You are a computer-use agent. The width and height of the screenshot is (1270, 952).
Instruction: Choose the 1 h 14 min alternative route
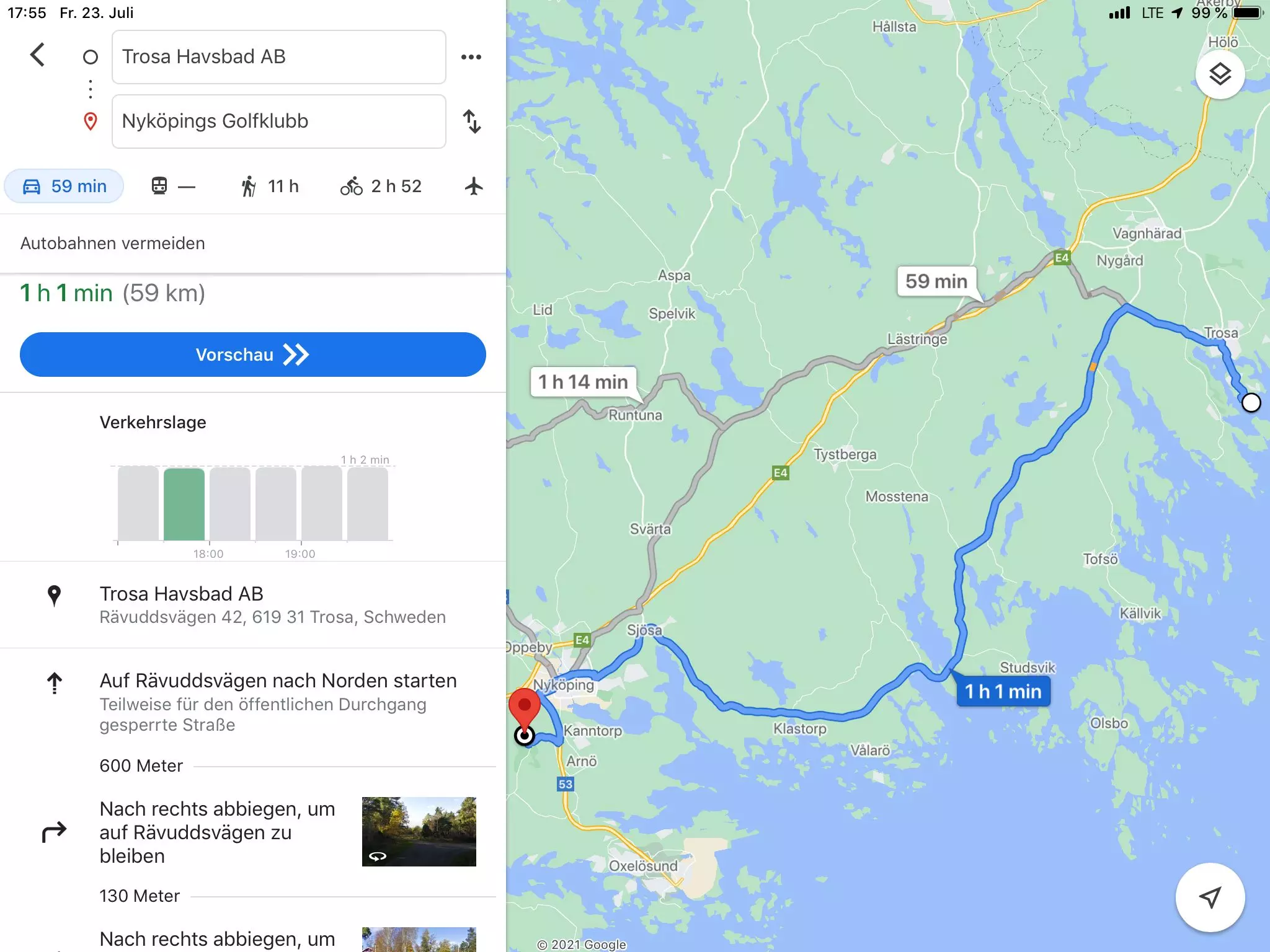click(583, 382)
